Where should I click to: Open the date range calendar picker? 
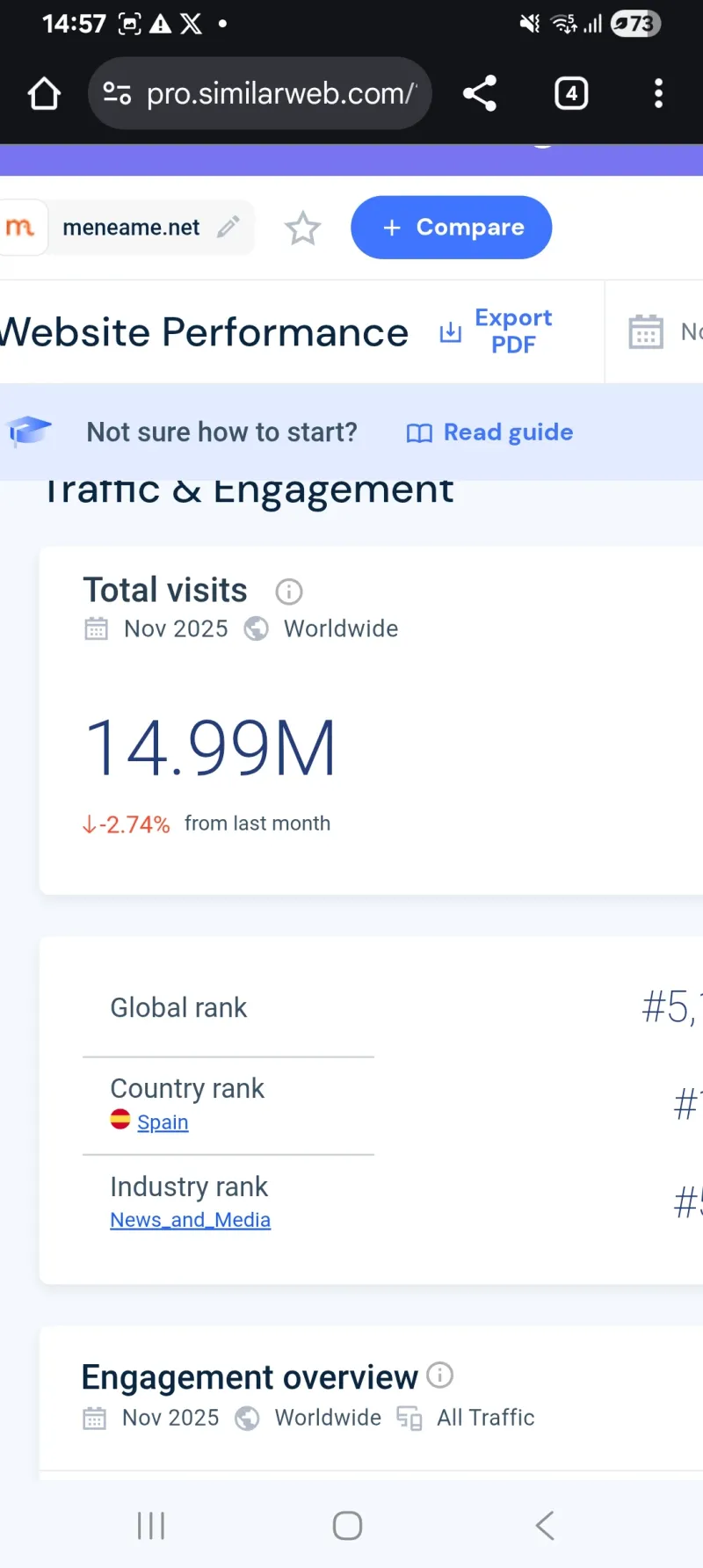pos(646,331)
